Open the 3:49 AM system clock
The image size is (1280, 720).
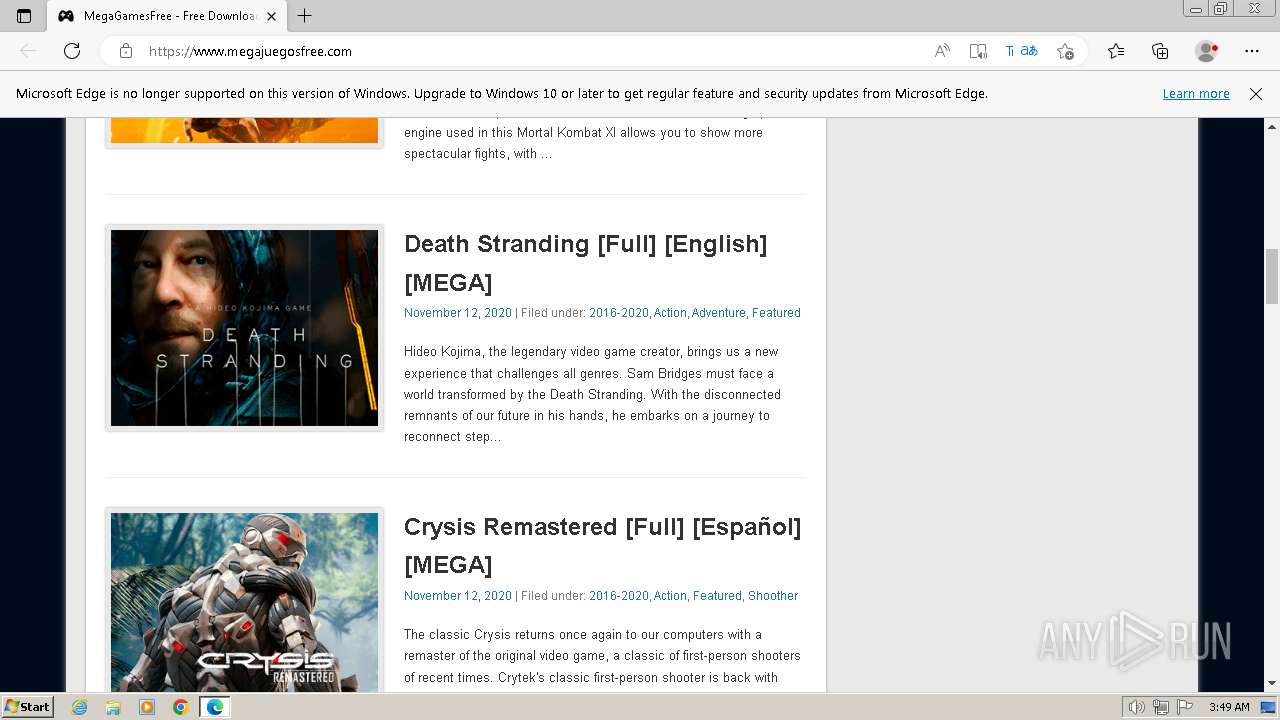(1229, 707)
